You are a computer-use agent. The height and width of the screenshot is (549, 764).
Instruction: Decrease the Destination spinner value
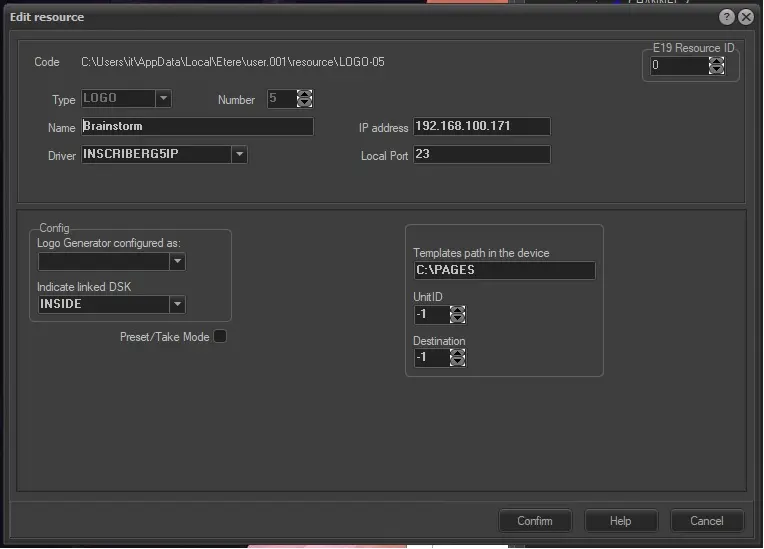tap(457, 363)
